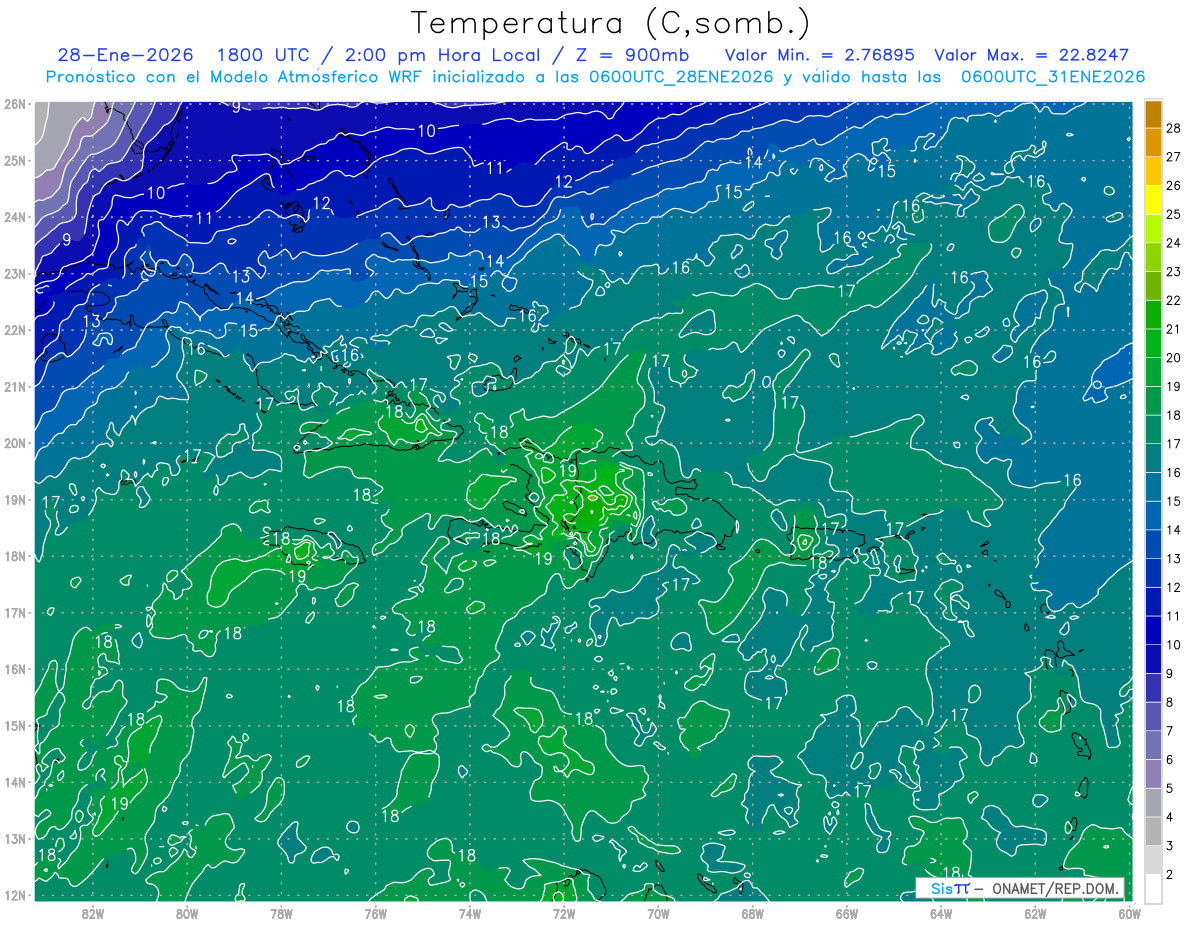
Task: Click the 72W longitude axis label
Action: click(x=563, y=913)
